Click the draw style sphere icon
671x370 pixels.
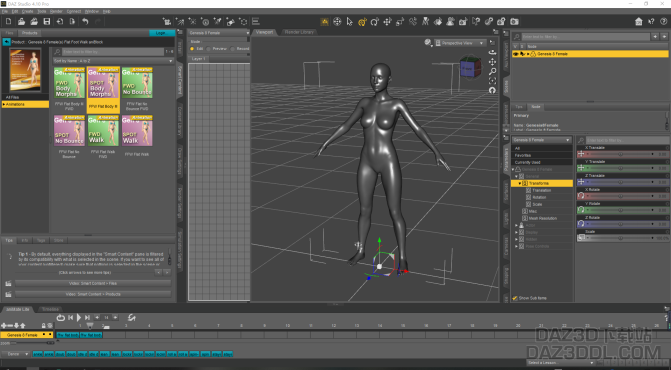[x=428, y=42]
